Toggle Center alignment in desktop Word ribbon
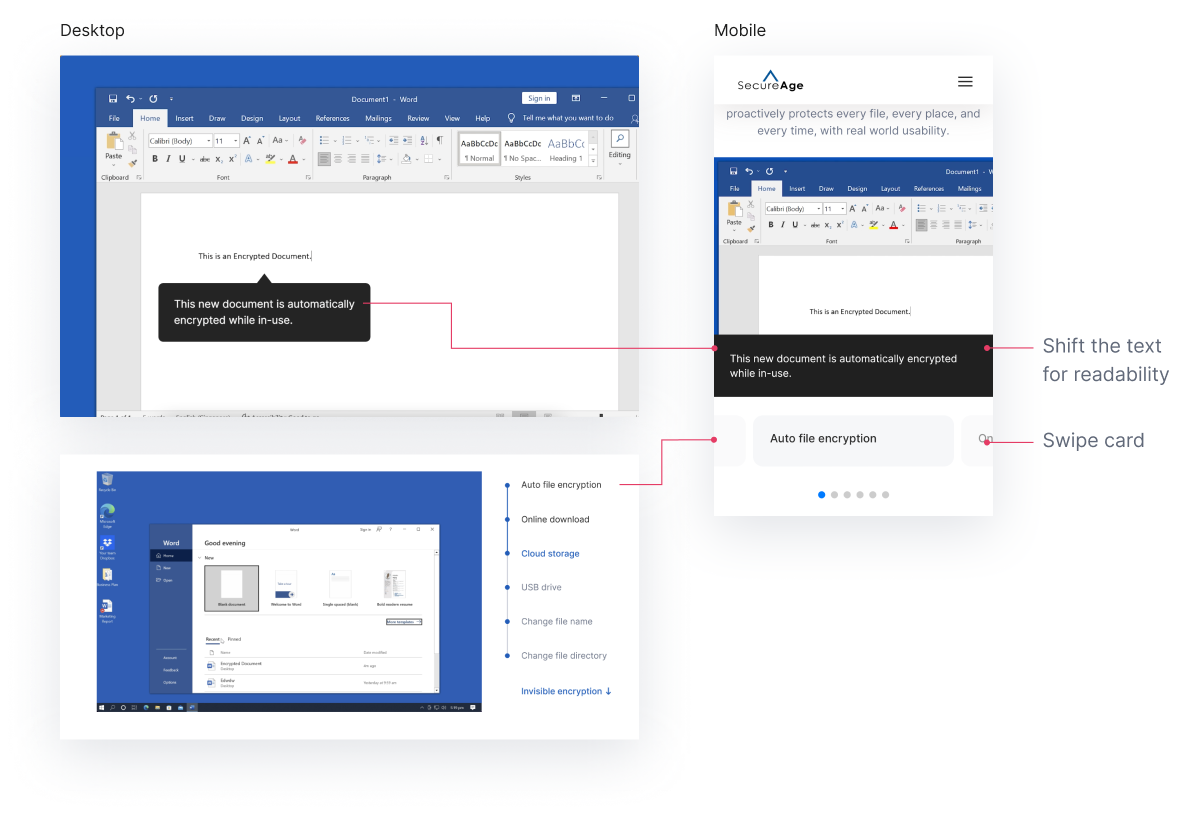Viewport: 1179px width, 815px height. (338, 159)
